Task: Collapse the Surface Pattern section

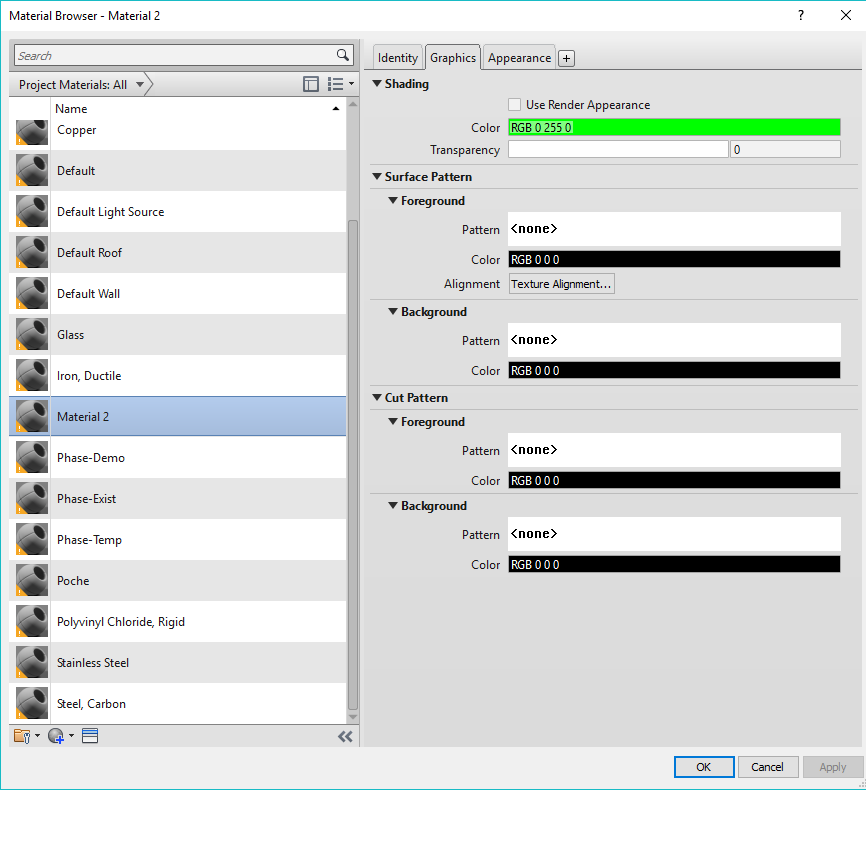Action: click(x=377, y=176)
